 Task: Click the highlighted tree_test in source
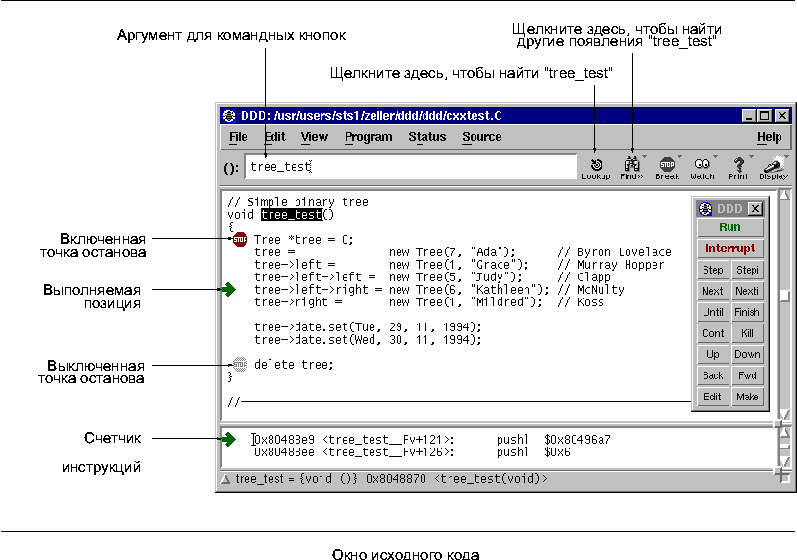(x=291, y=215)
